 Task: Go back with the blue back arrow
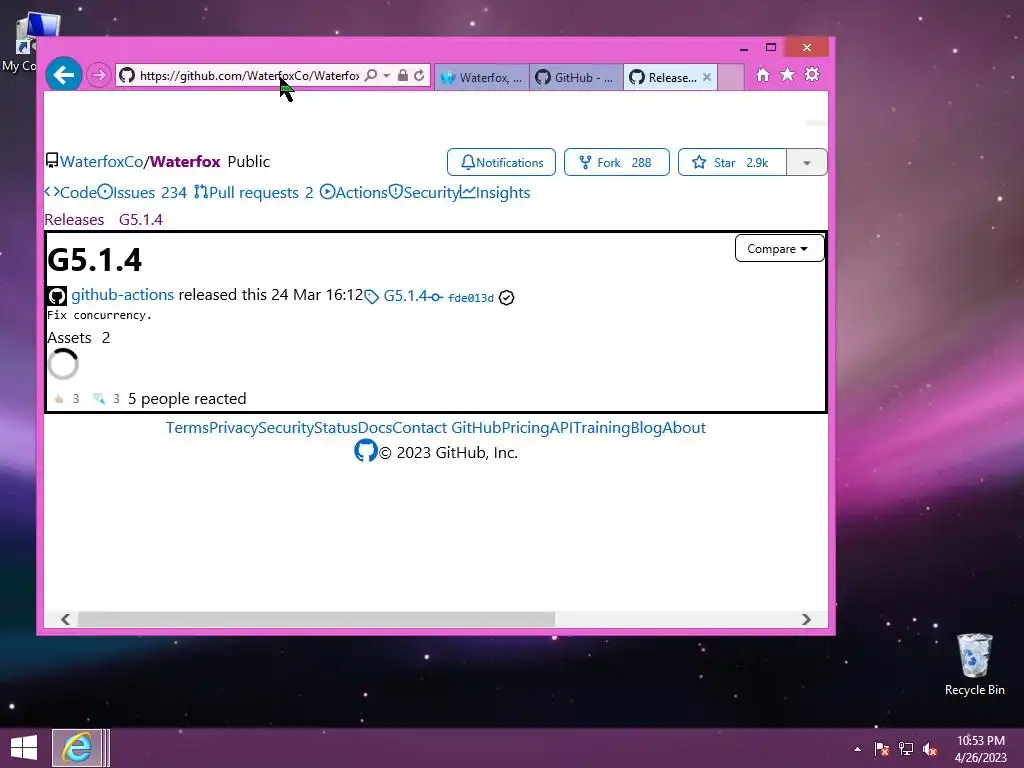tap(63, 75)
